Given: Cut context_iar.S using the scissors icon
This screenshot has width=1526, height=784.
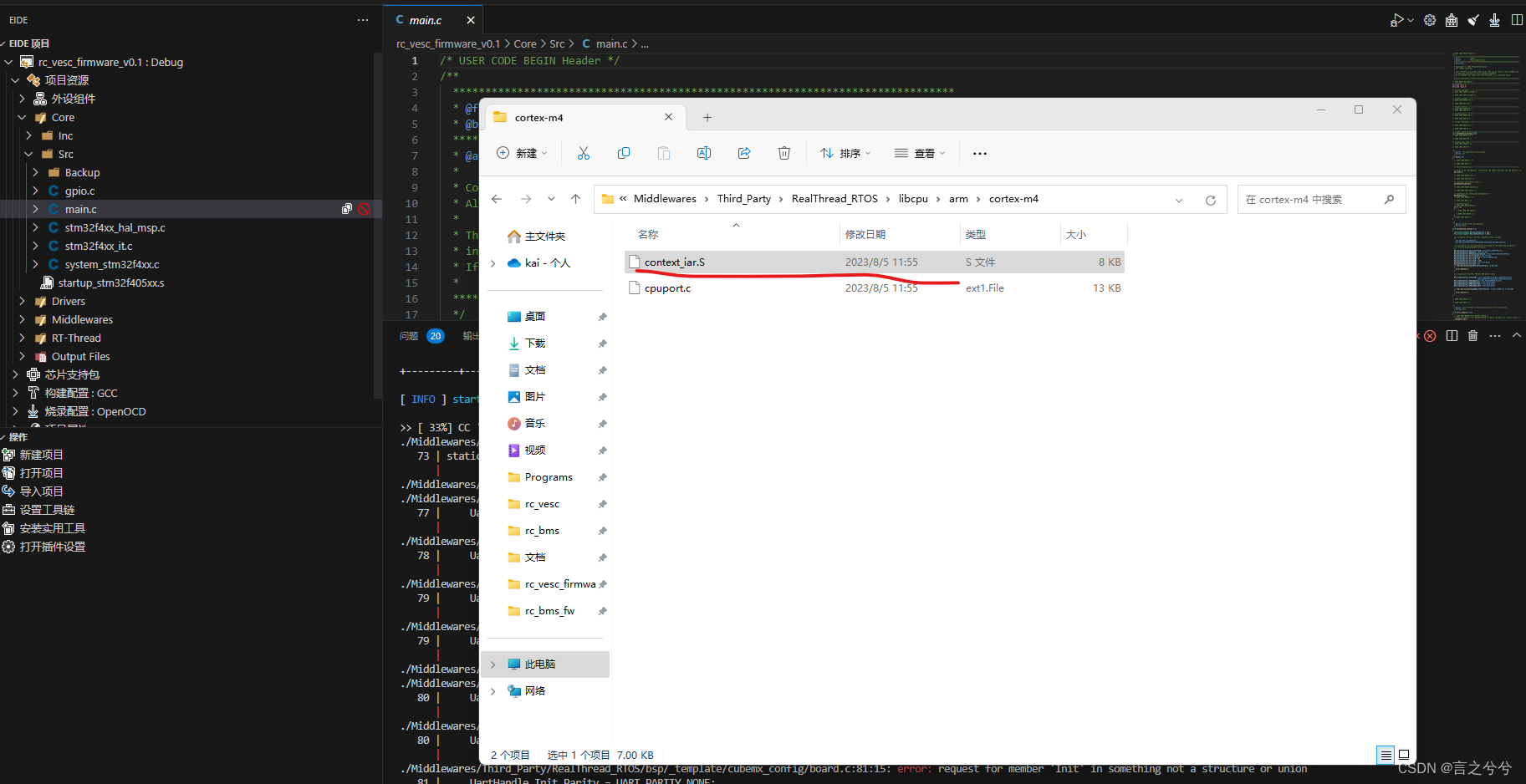Looking at the screenshot, I should click(x=583, y=153).
